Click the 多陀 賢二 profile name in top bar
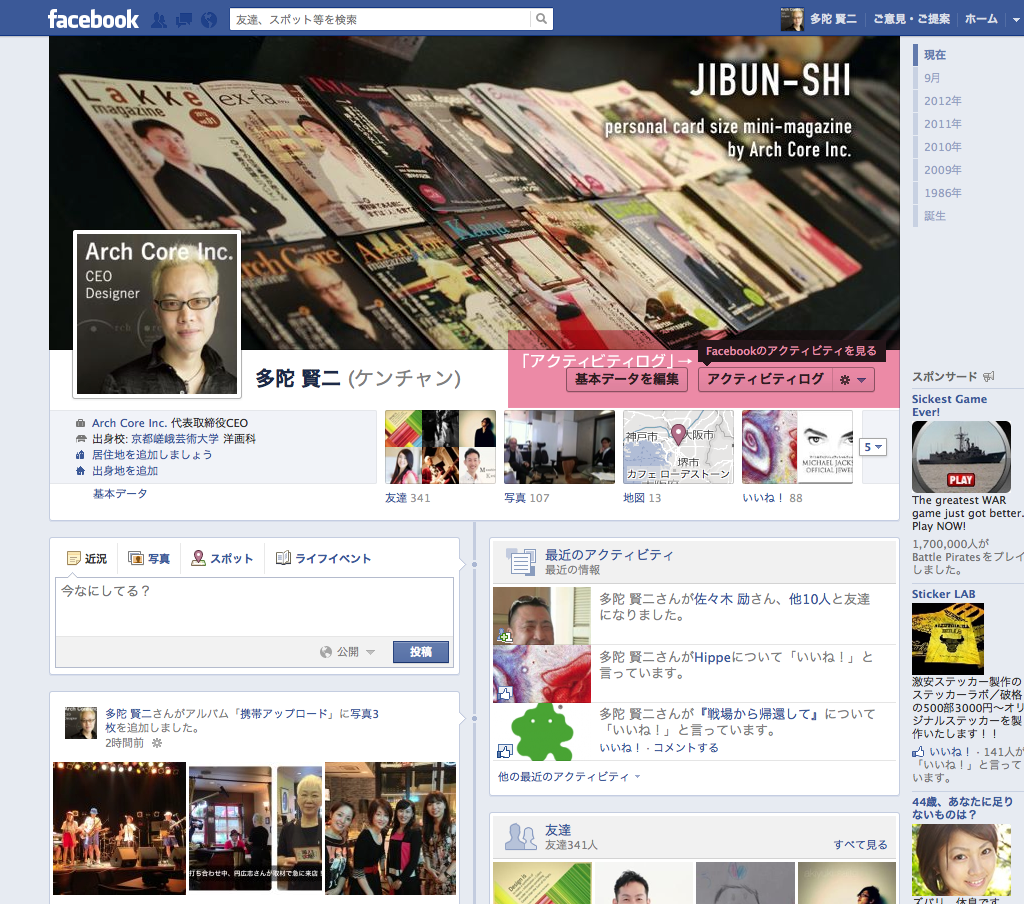Image resolution: width=1024 pixels, height=904 pixels. (833, 19)
